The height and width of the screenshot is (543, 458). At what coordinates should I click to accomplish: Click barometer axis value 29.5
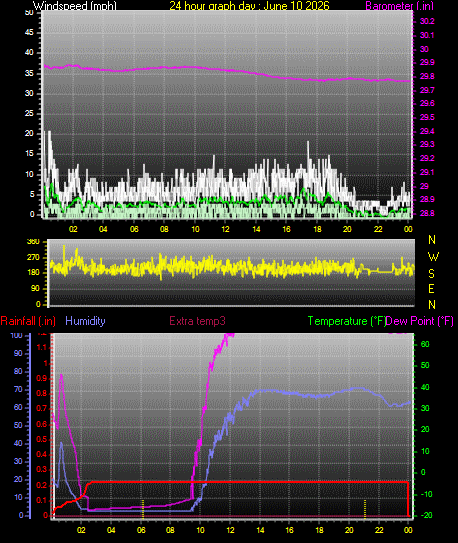coord(427,117)
